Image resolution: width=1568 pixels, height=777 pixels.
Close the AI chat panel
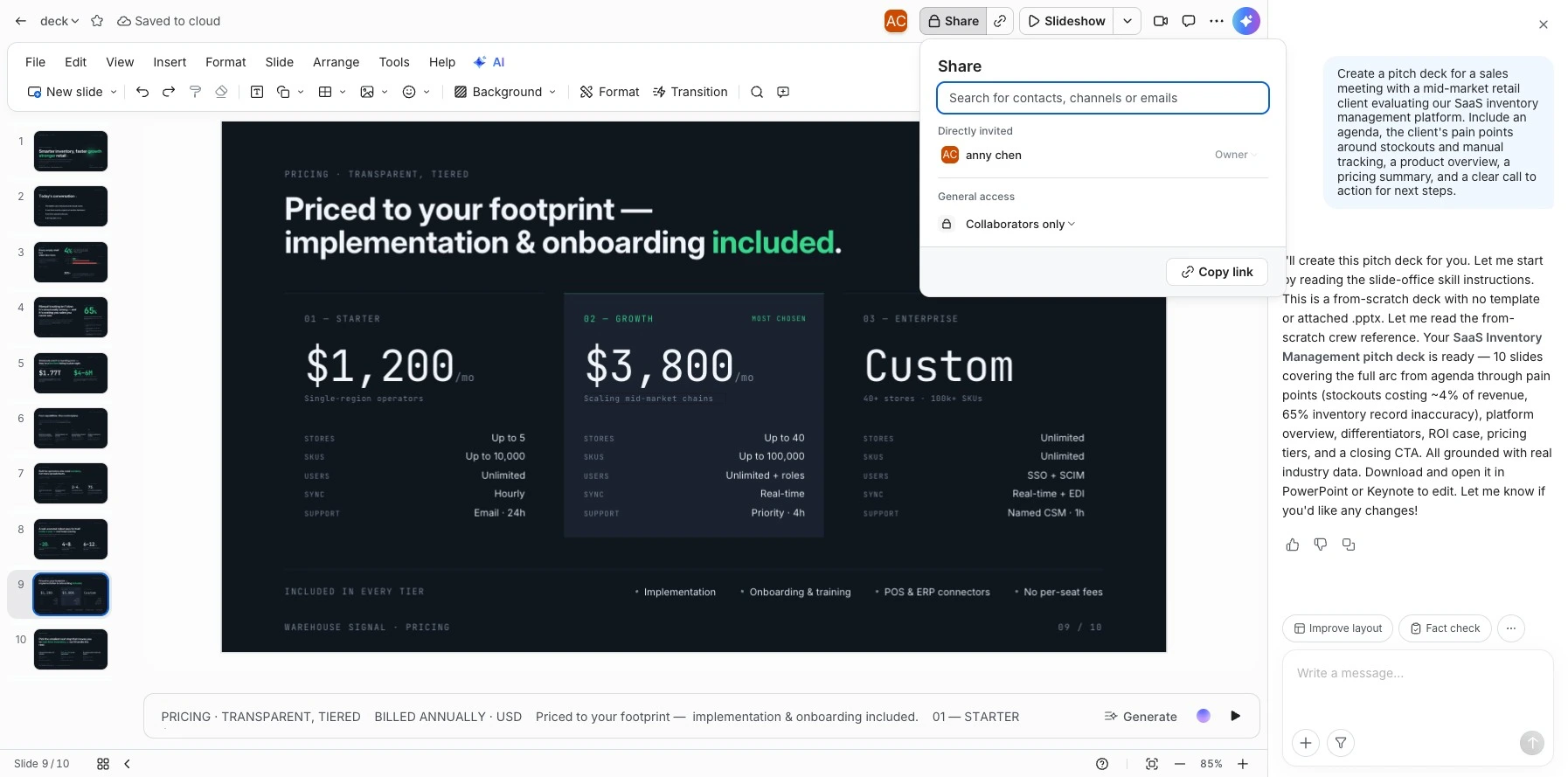coord(1544,24)
